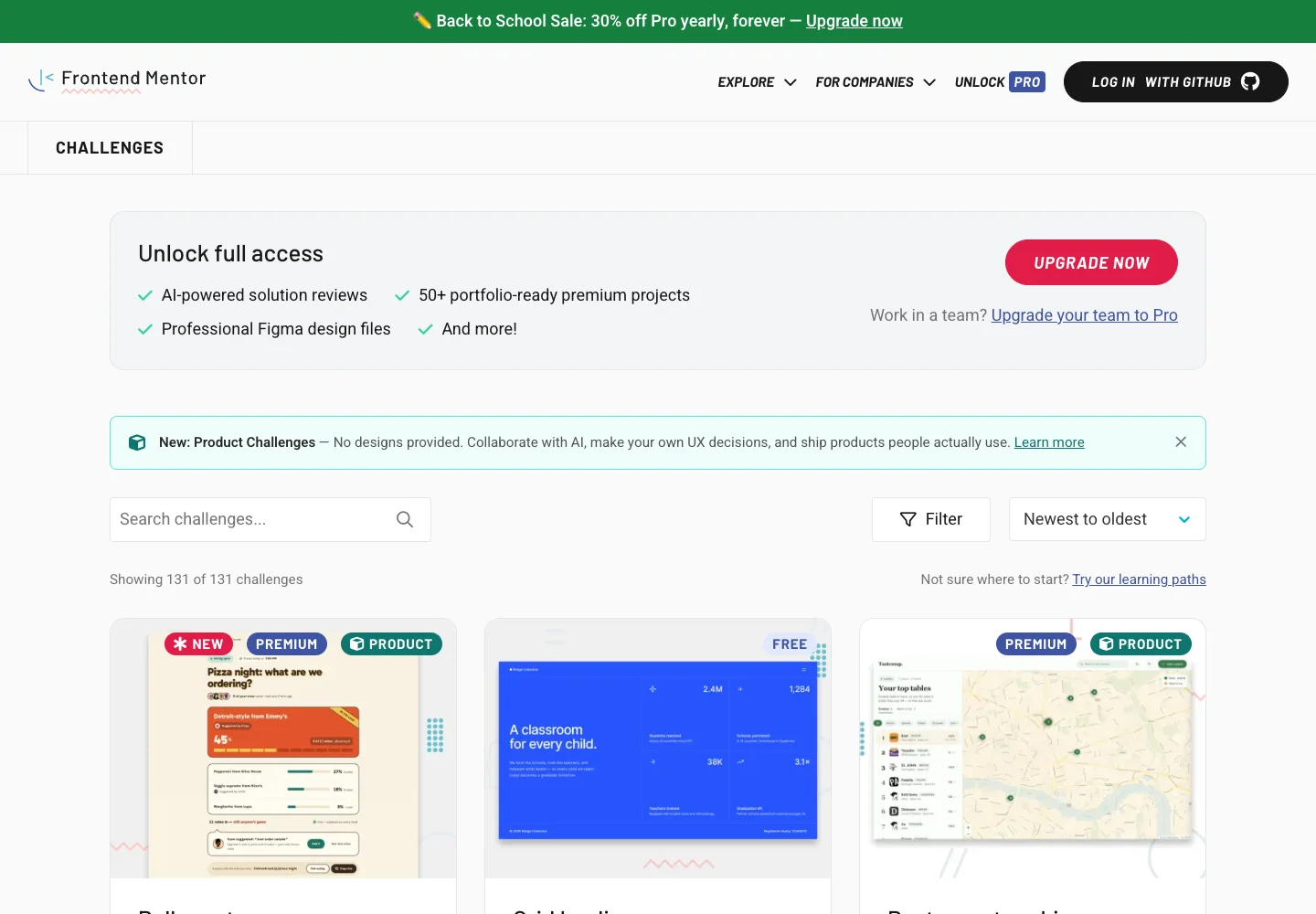Image resolution: width=1316 pixels, height=914 pixels.
Task: Select the Challenges tab
Action: pos(110,148)
